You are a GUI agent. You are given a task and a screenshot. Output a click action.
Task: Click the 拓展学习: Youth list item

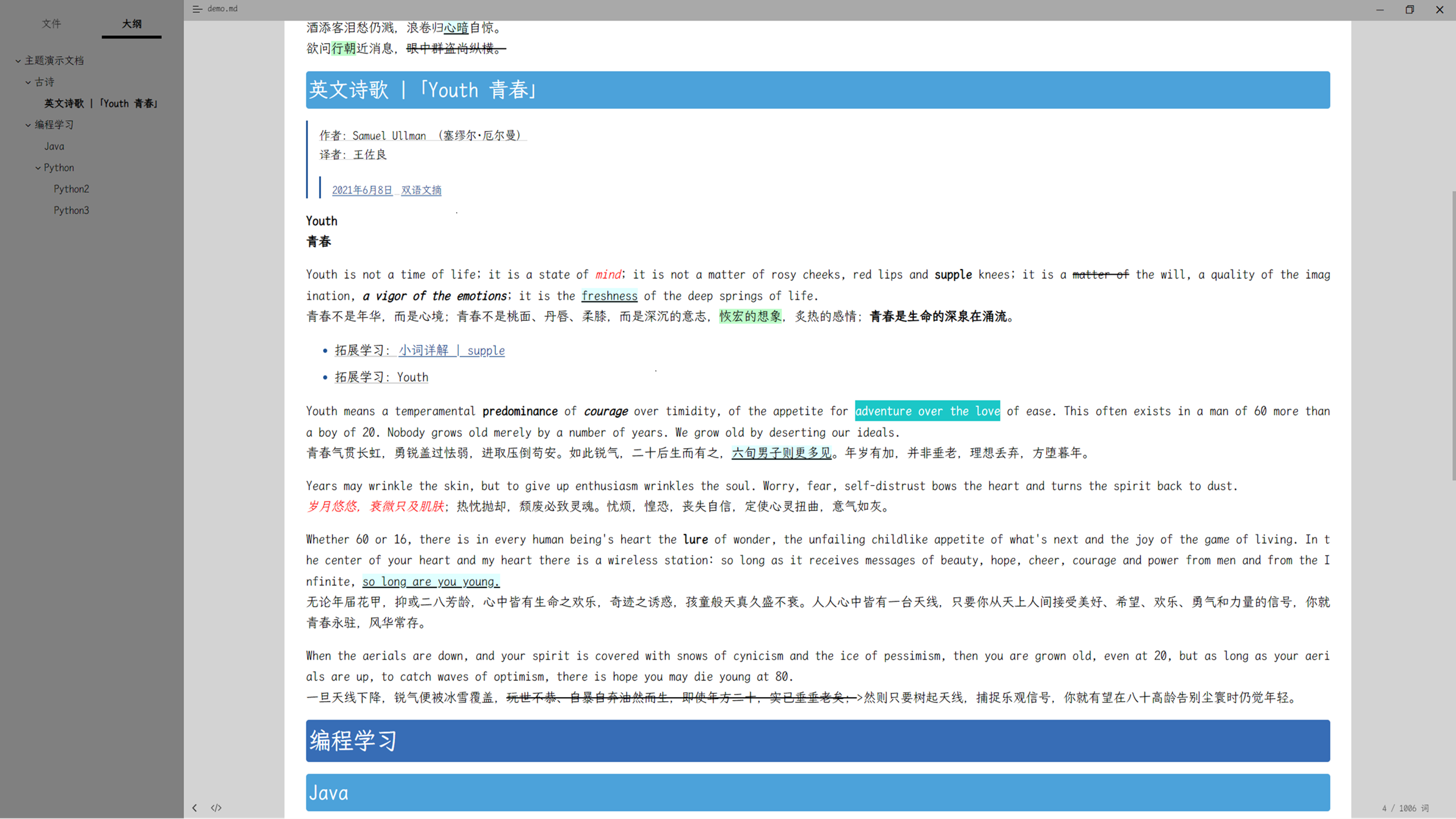[382, 377]
